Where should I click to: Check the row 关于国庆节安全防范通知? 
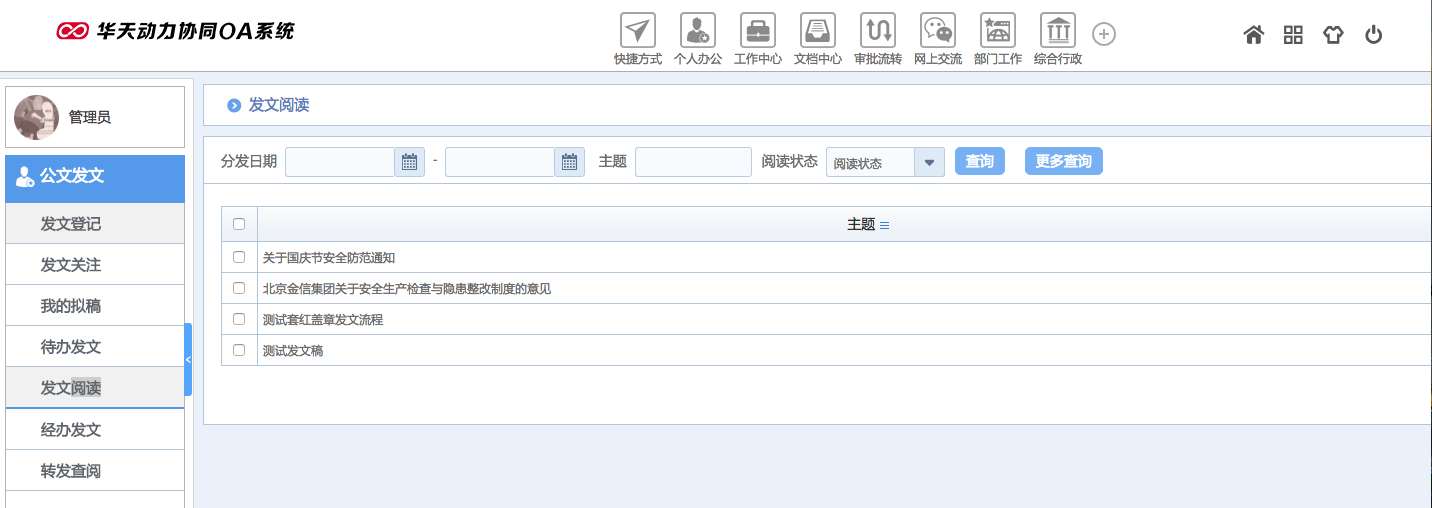pos(239,257)
